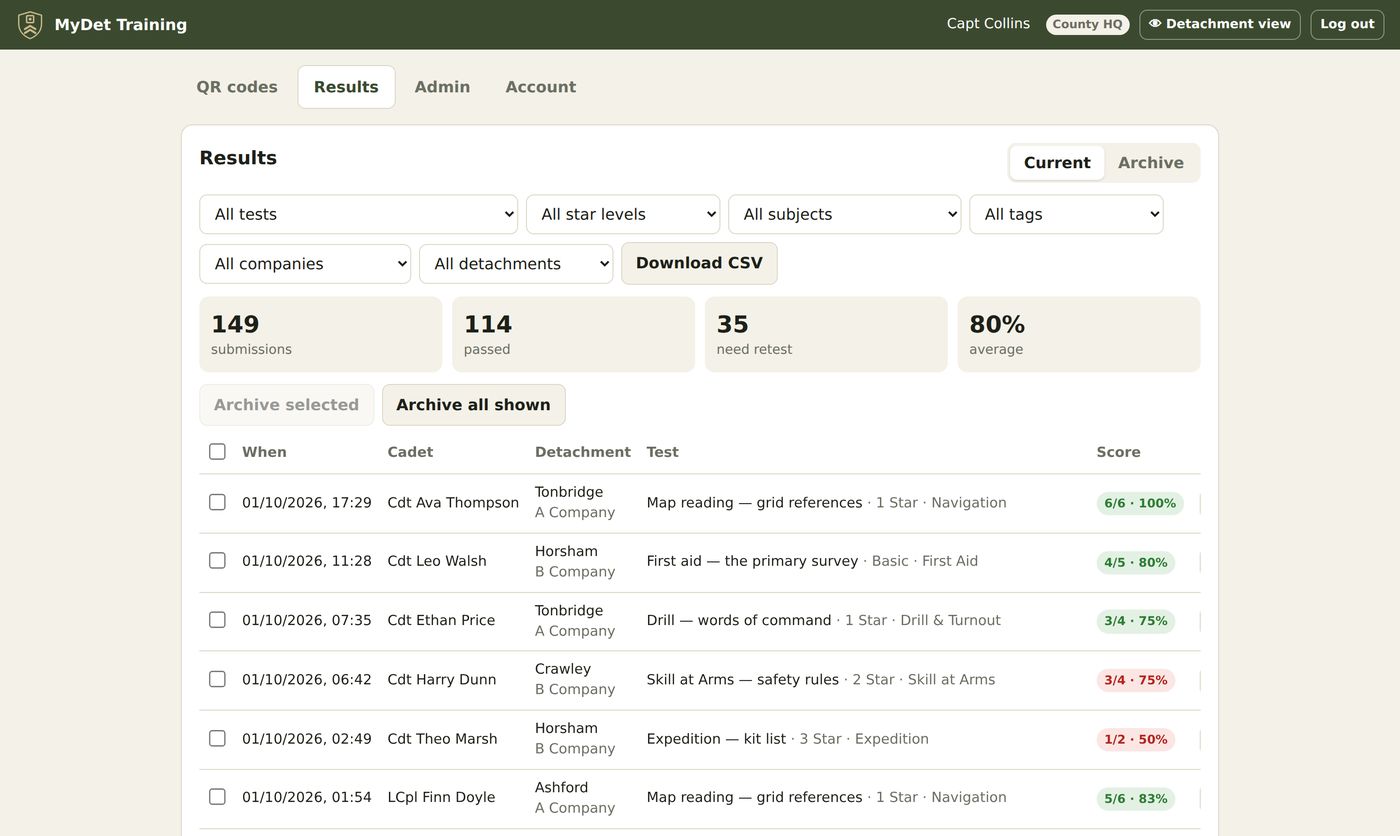Open the All detachments filter
This screenshot has height=836, width=1400.
click(x=516, y=264)
